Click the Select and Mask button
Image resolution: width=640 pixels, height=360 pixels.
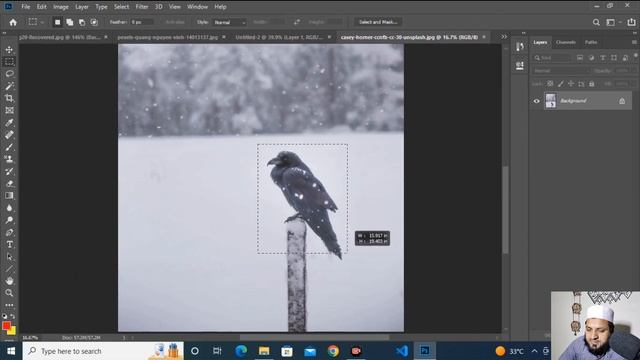tap(378, 22)
